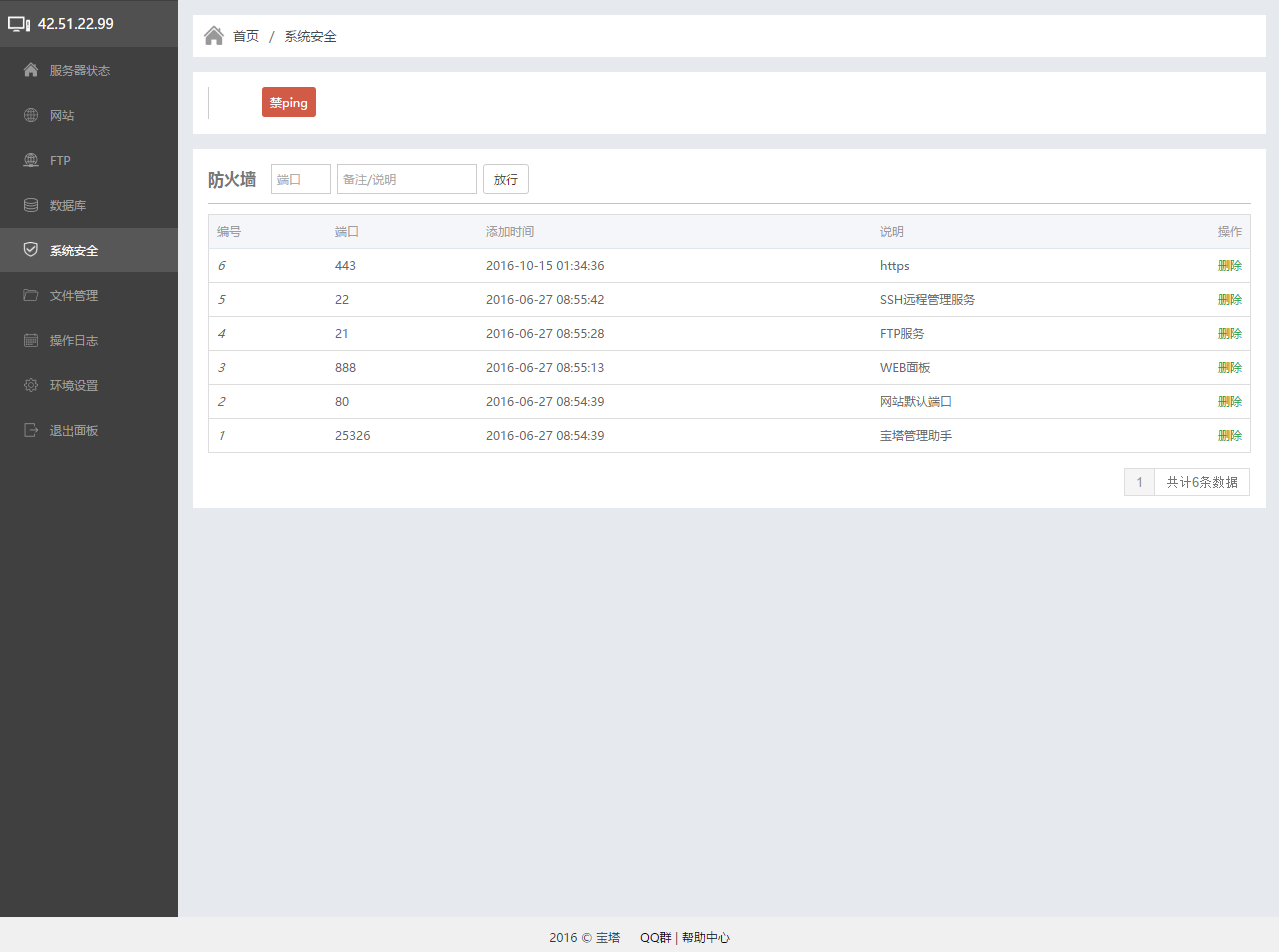Viewport: 1279px width, 952px height.
Task: Open the FTP section icon
Action: tap(29, 160)
